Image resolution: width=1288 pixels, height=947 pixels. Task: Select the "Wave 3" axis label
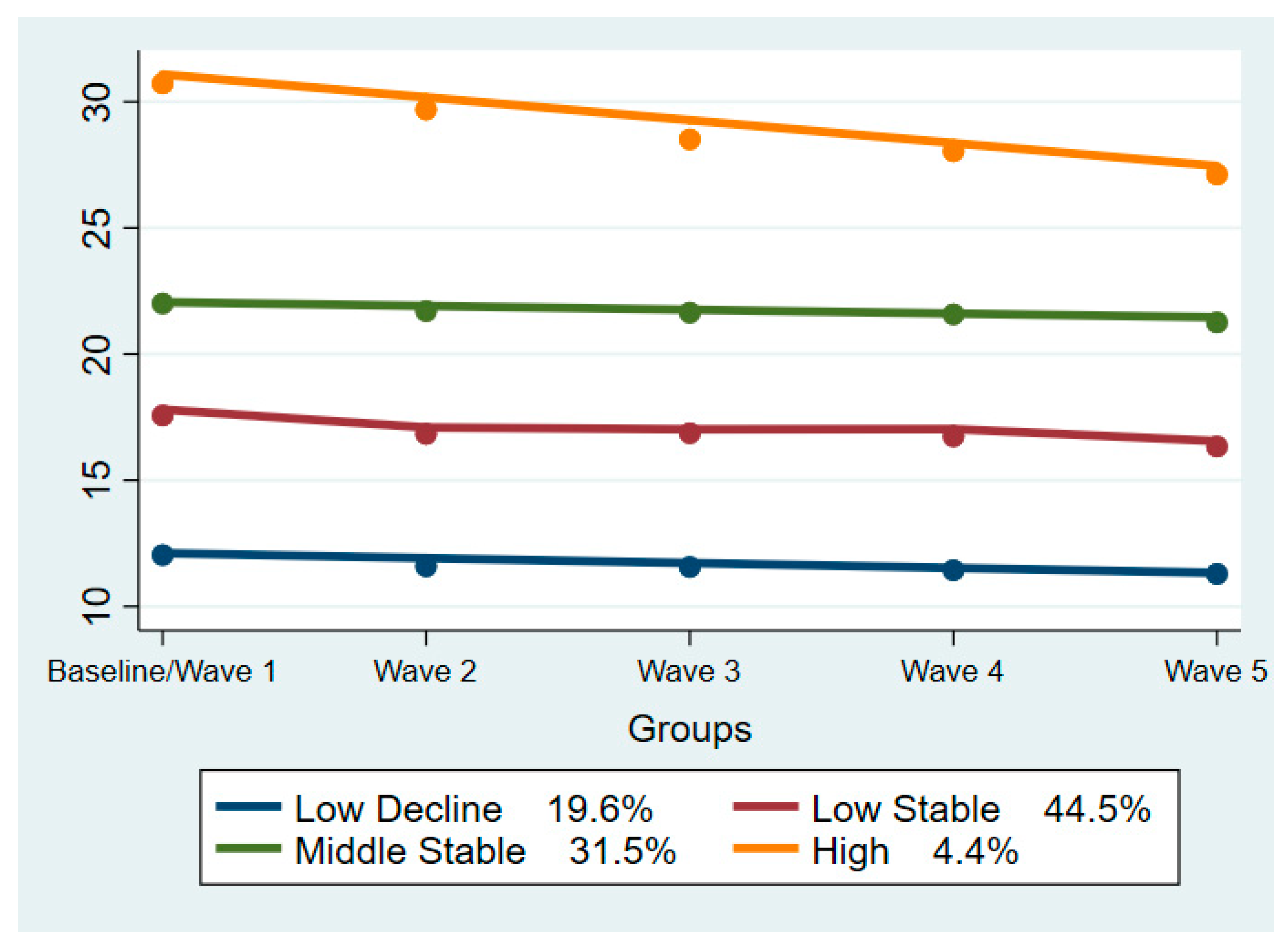point(689,671)
